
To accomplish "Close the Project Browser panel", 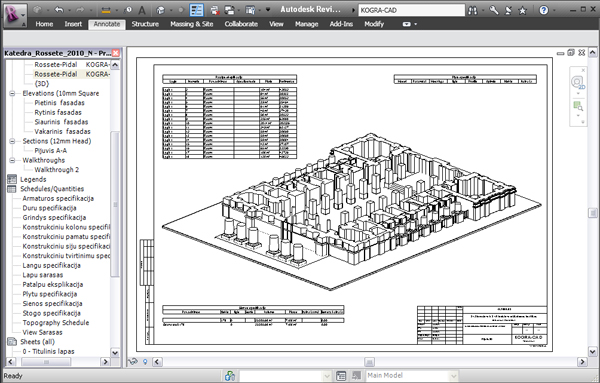I will tap(116, 53).
